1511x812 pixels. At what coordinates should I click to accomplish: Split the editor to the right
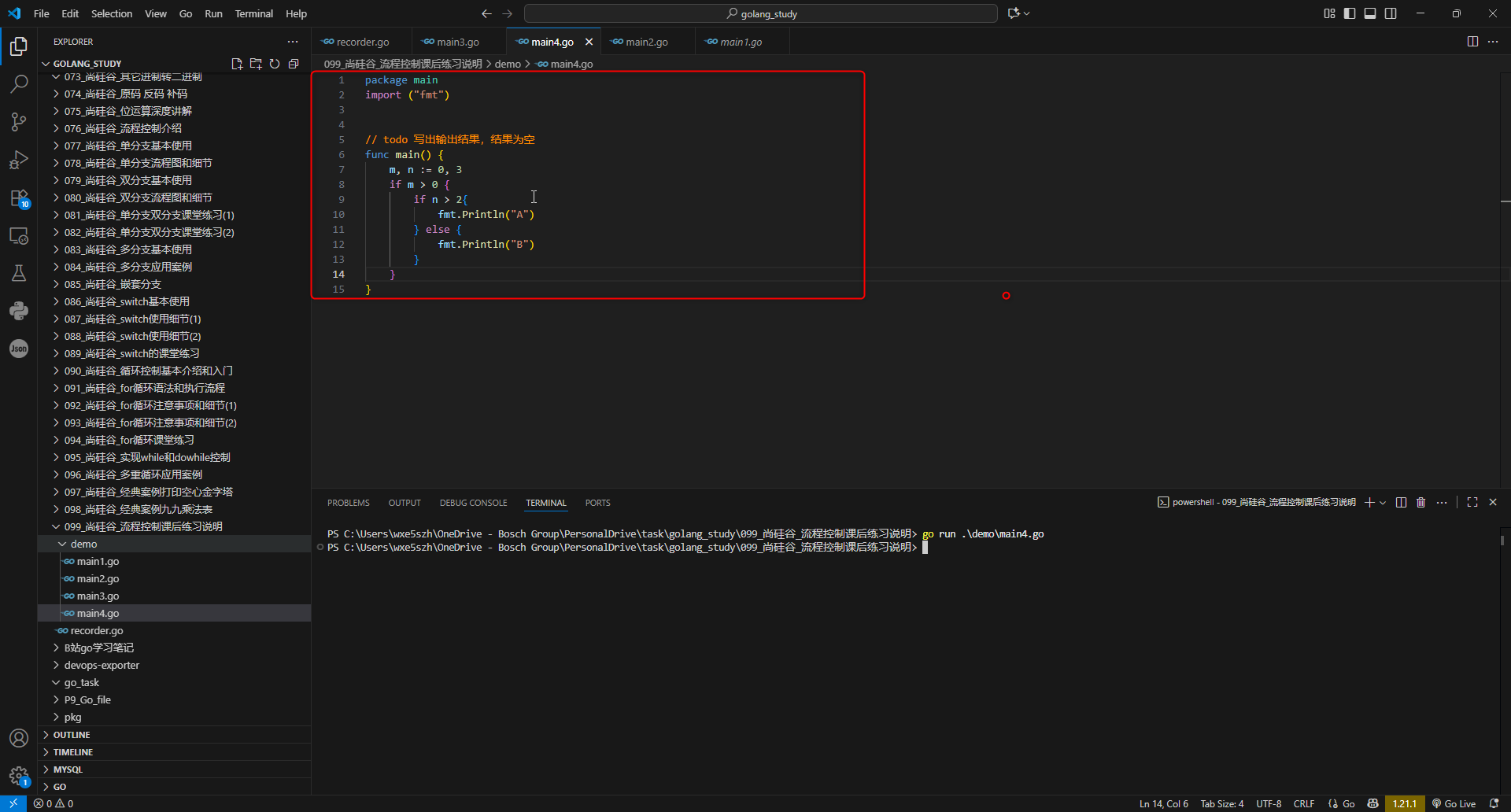coord(1472,42)
